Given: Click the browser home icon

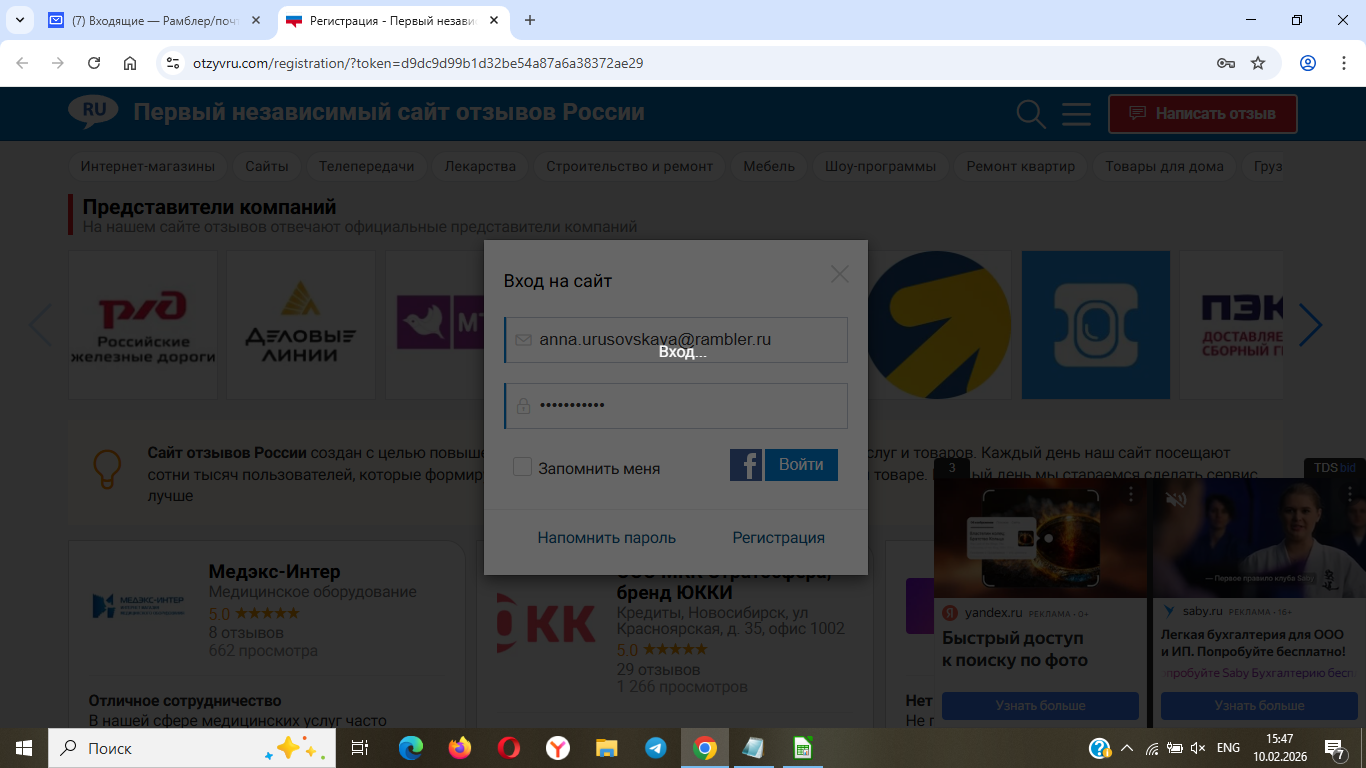Looking at the screenshot, I should 130,63.
